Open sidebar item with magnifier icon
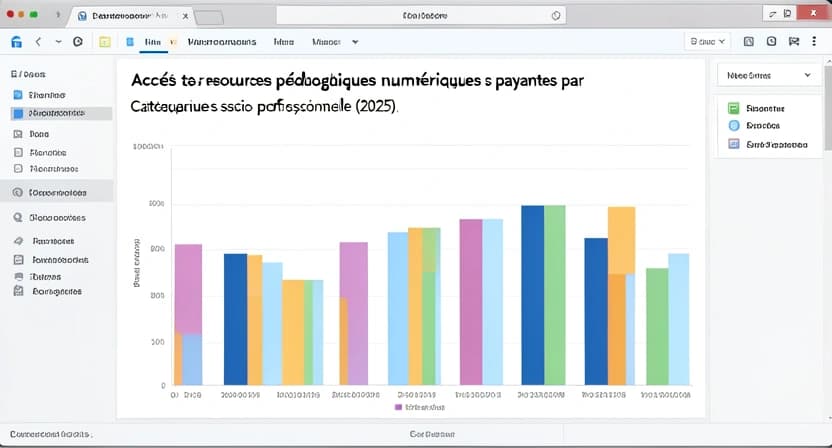The width and height of the screenshot is (832, 448). tap(49, 218)
